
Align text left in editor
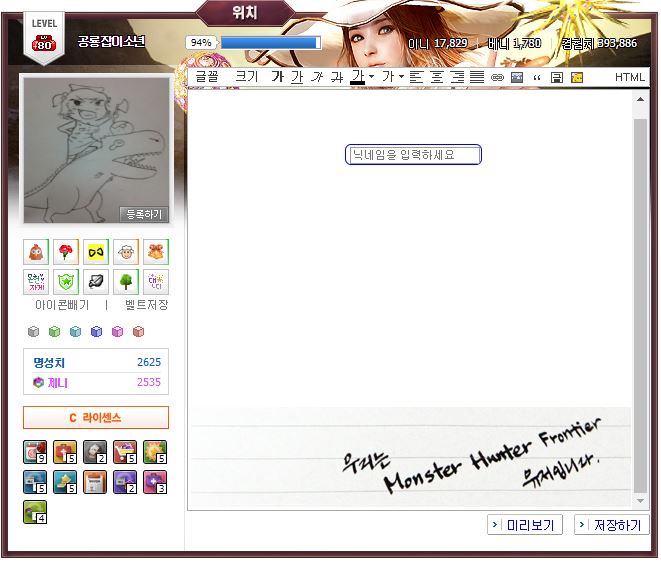[x=416, y=77]
